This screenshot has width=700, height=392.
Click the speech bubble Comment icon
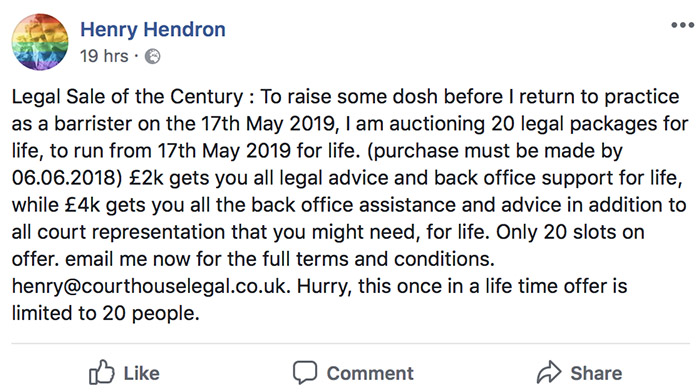coord(305,372)
